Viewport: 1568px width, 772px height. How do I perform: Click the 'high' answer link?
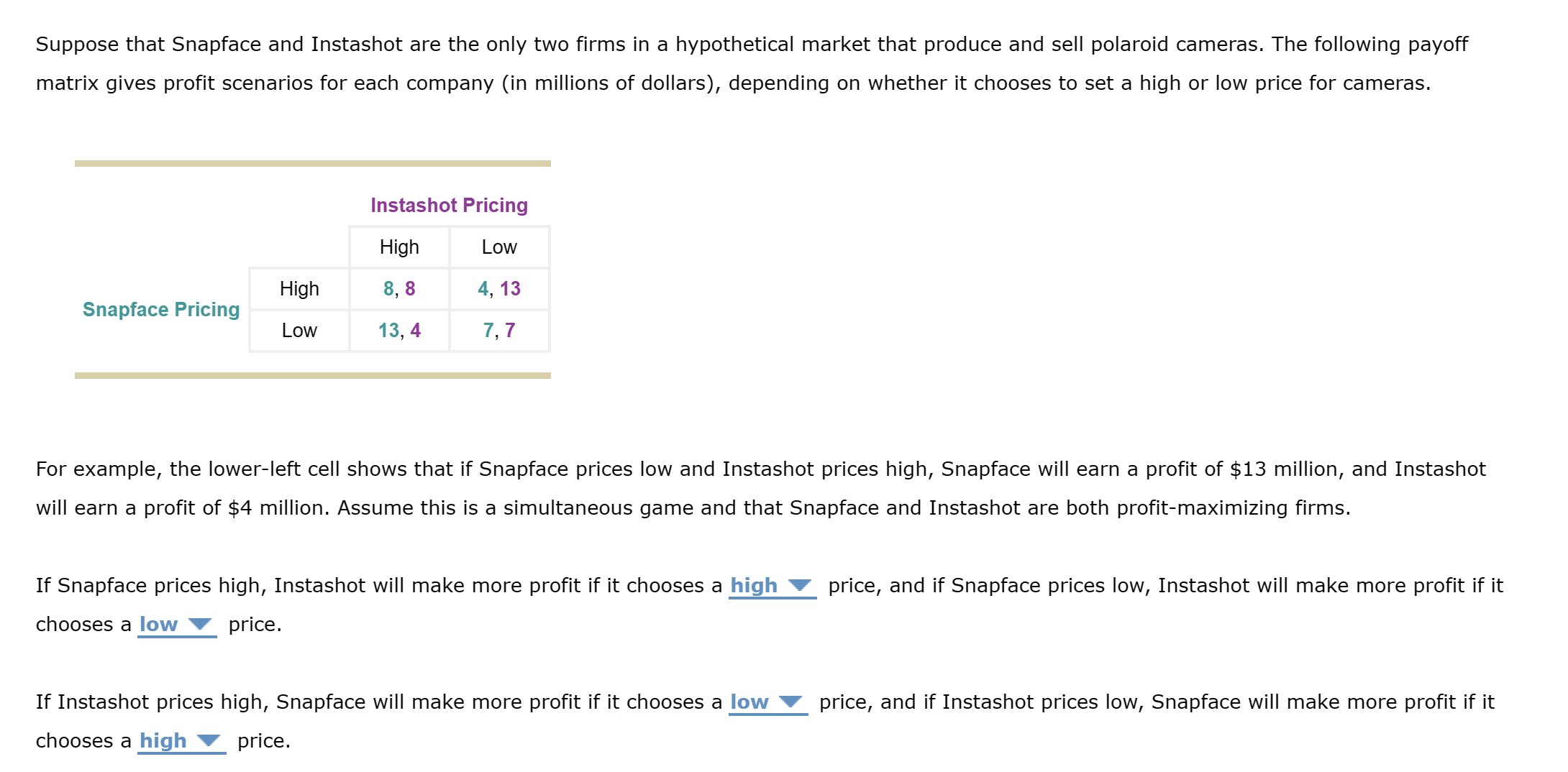pyautogui.click(x=752, y=586)
